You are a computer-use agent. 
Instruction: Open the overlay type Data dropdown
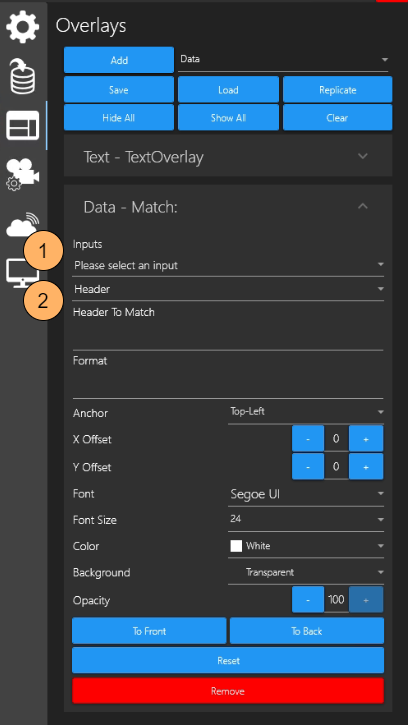click(x=283, y=60)
